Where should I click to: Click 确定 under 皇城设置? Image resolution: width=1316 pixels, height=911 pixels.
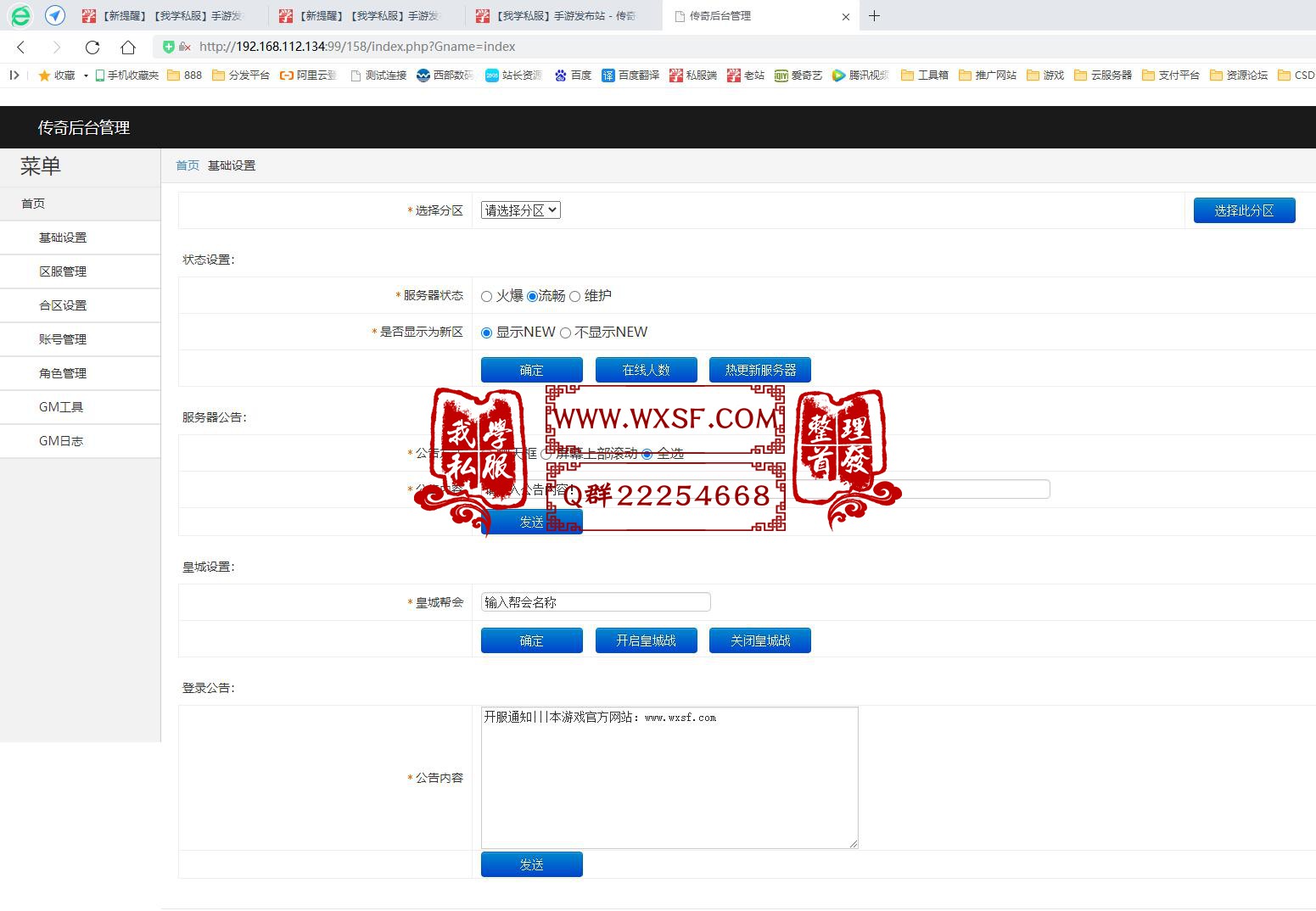tap(532, 640)
